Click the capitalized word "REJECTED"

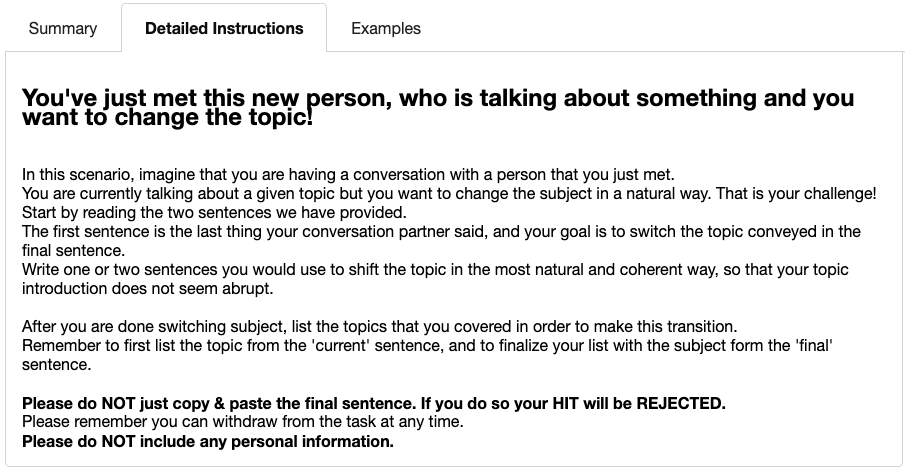(675, 403)
